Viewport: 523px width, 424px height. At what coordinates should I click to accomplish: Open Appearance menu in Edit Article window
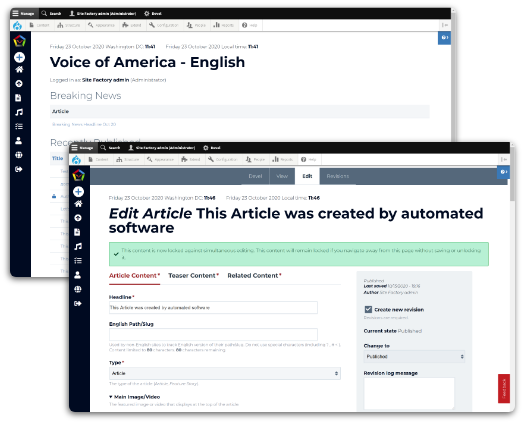[160, 159]
